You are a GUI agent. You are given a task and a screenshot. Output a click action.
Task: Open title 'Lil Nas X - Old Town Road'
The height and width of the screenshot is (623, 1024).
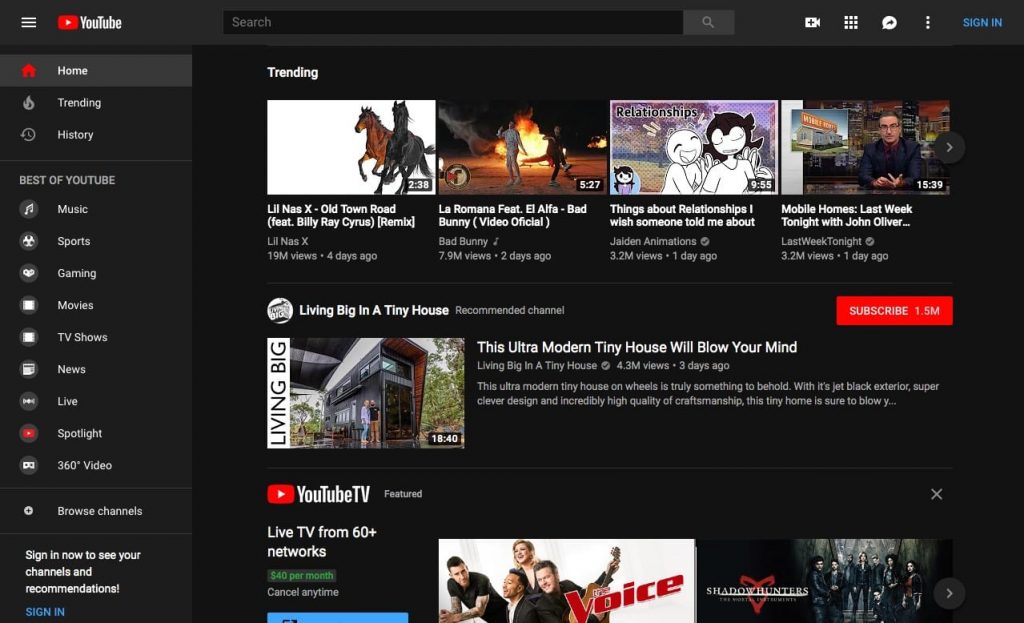click(341, 216)
